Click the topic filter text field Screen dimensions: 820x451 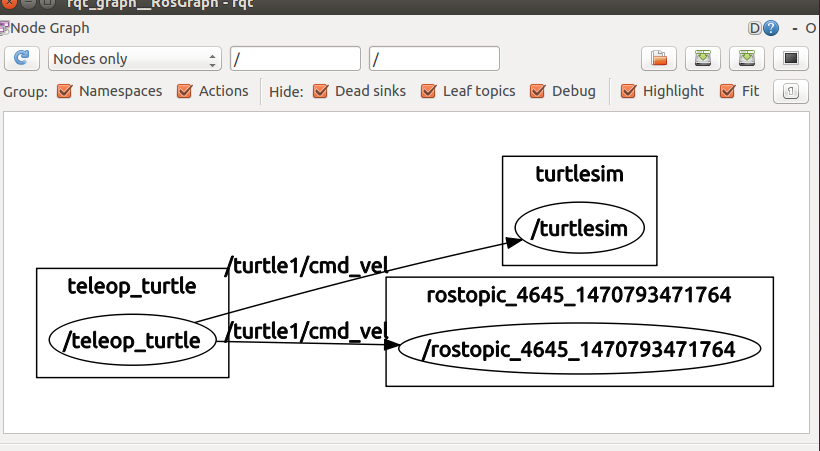pos(434,59)
